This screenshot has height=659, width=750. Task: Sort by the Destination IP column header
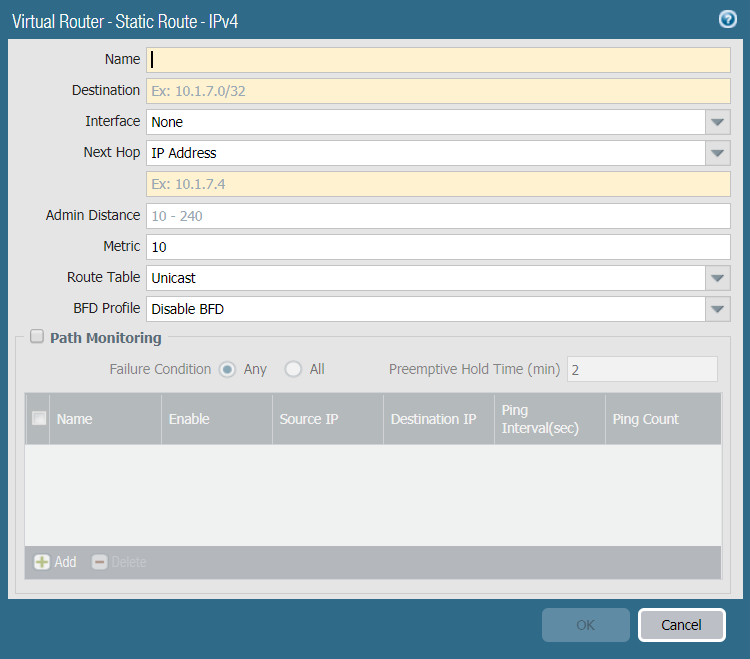coord(433,419)
